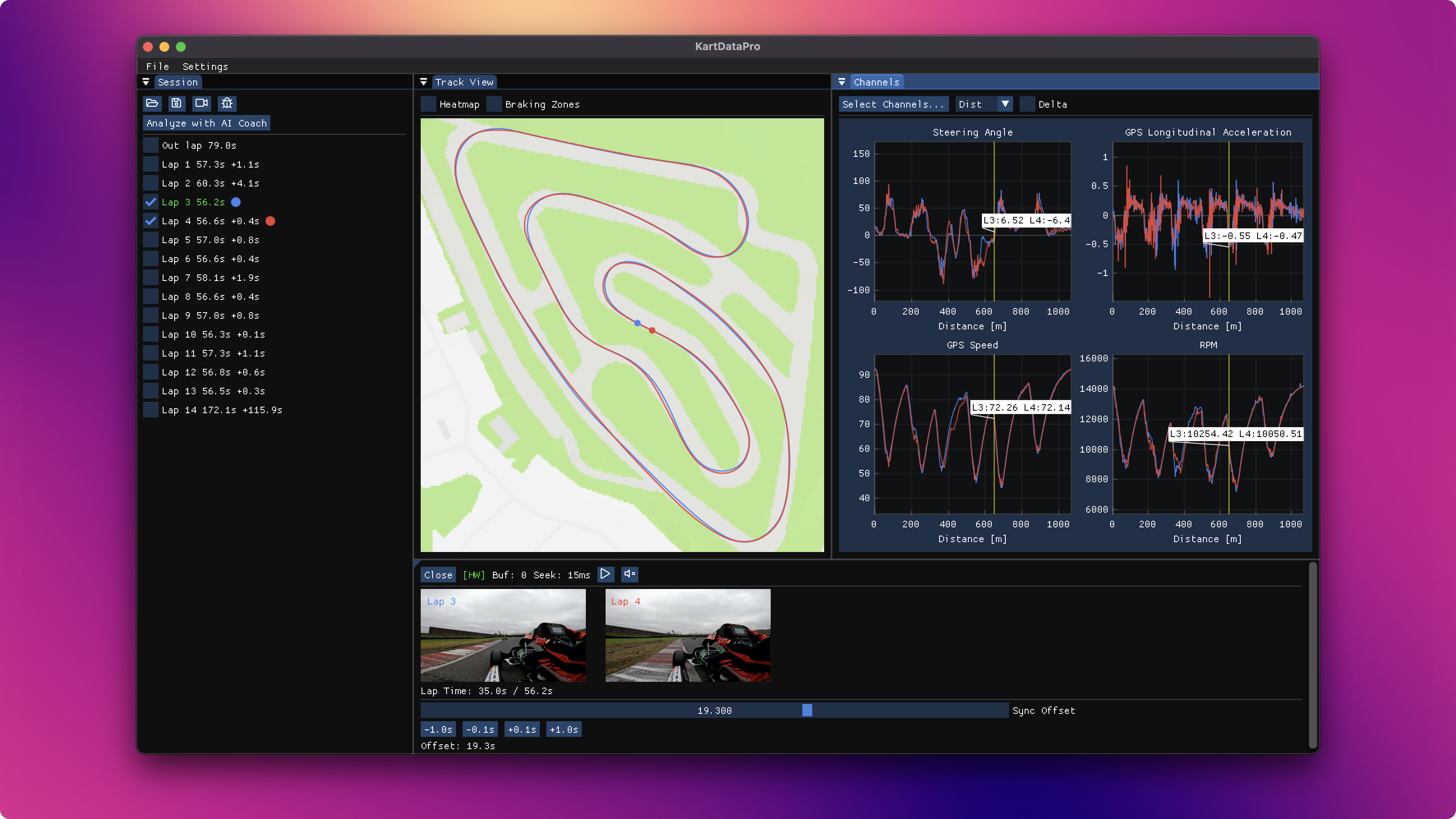Open the Dist axis dropdown
Viewport: 1456px width, 819px height.
pyautogui.click(x=984, y=104)
